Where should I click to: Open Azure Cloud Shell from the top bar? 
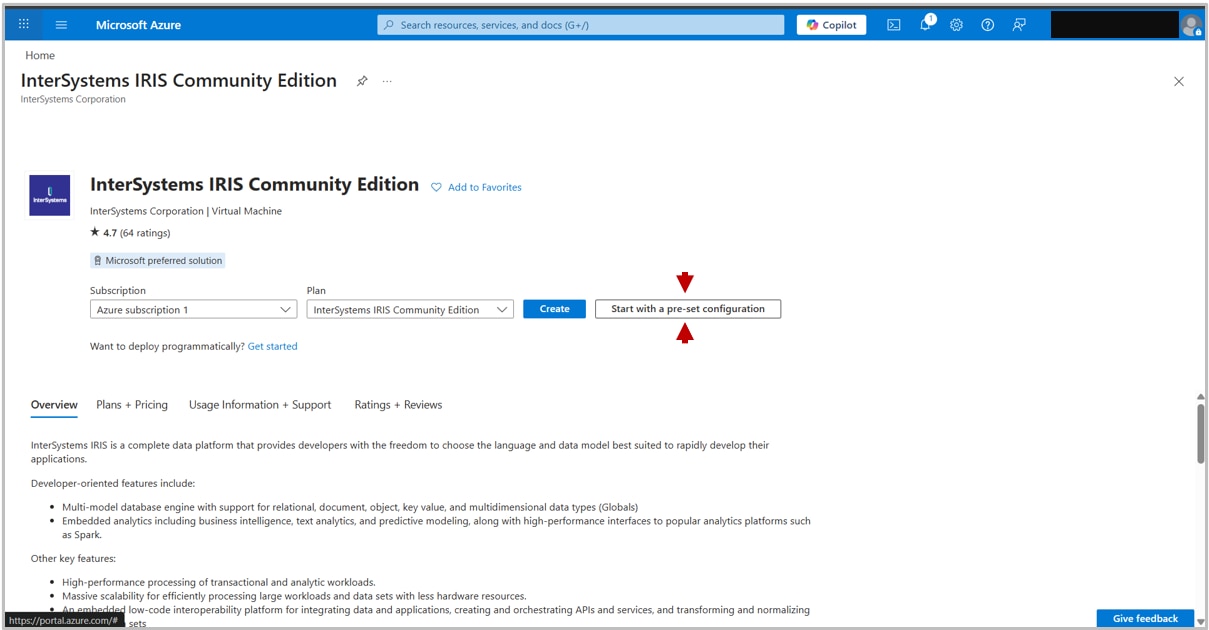[893, 24]
